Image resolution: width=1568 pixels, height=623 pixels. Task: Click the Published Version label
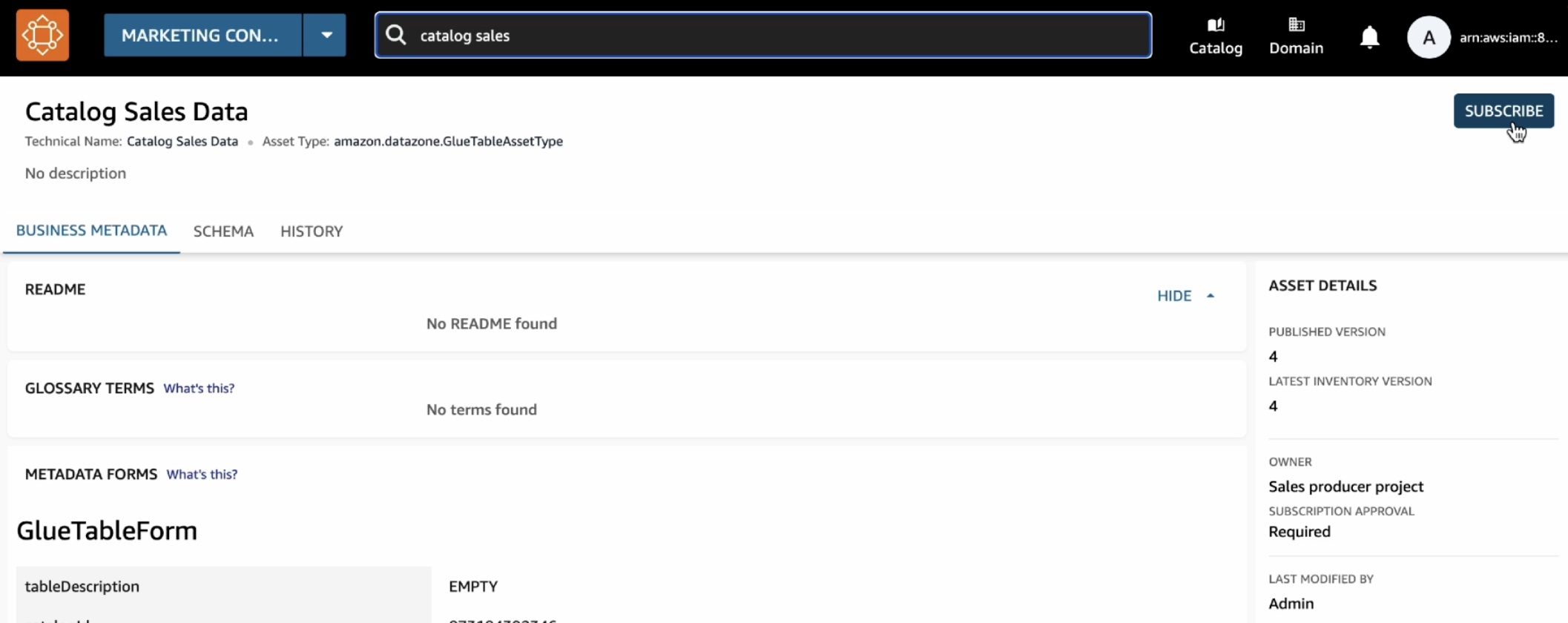coord(1327,332)
